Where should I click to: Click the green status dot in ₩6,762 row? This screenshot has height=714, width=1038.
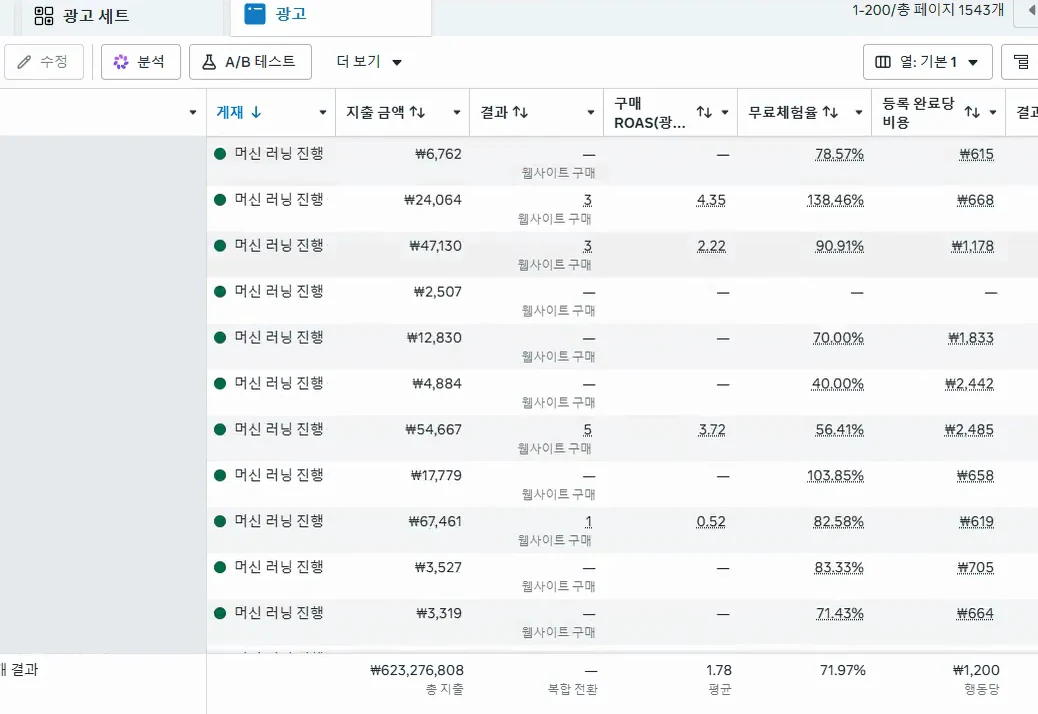coord(220,154)
